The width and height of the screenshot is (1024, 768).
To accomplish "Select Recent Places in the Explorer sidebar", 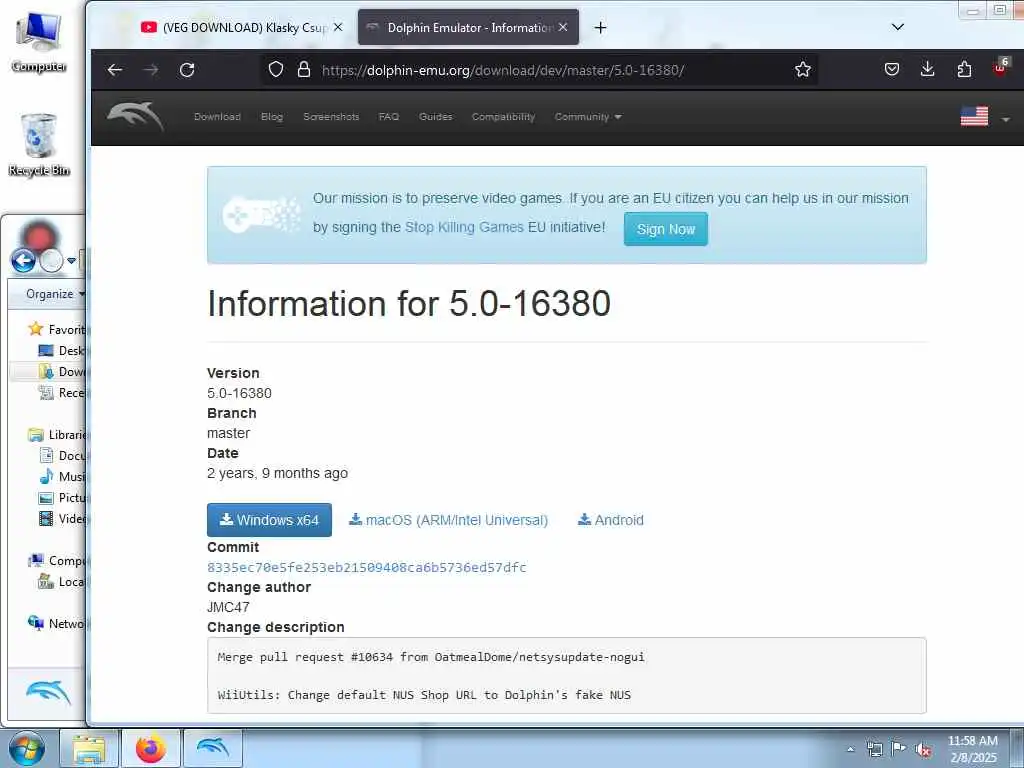I will 62,392.
